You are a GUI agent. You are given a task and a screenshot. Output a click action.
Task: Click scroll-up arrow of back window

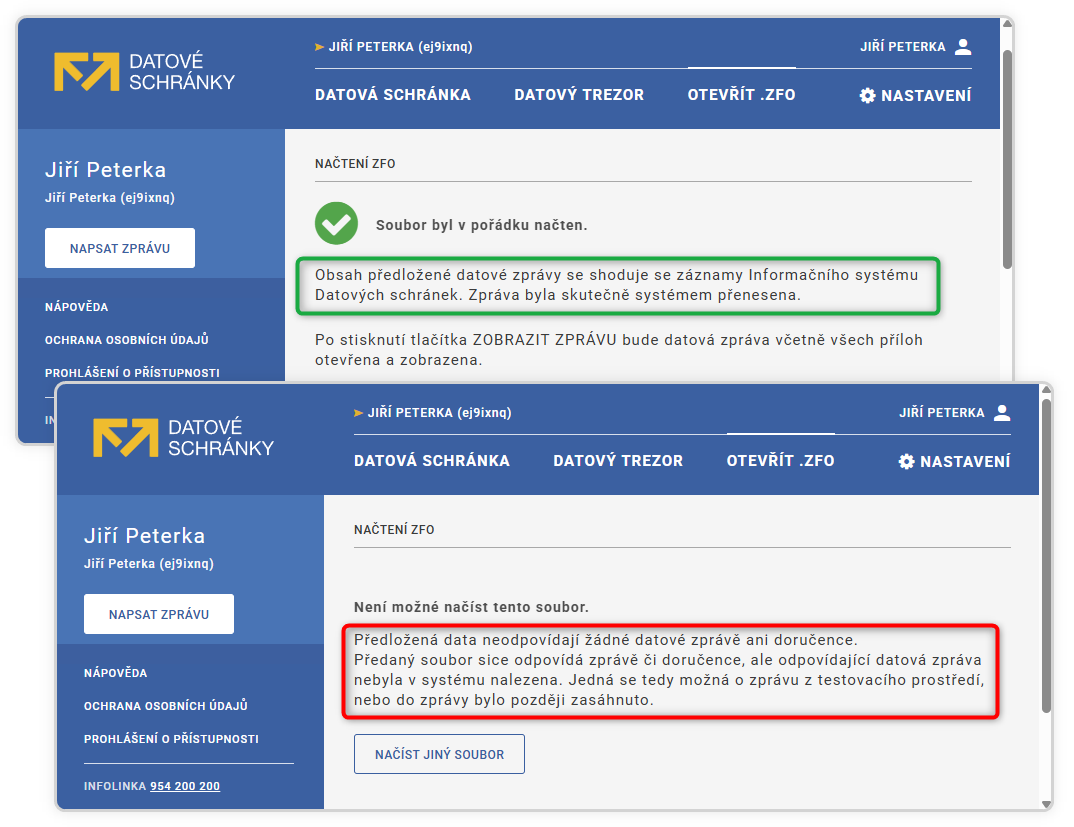1007,24
